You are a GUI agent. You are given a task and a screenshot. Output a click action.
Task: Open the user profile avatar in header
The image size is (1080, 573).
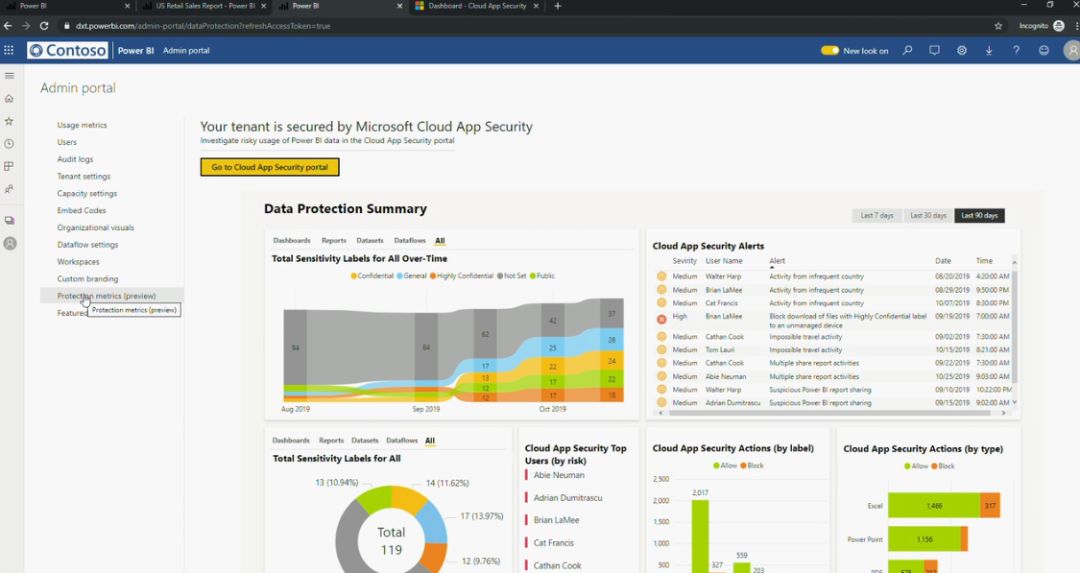tap(1072, 50)
